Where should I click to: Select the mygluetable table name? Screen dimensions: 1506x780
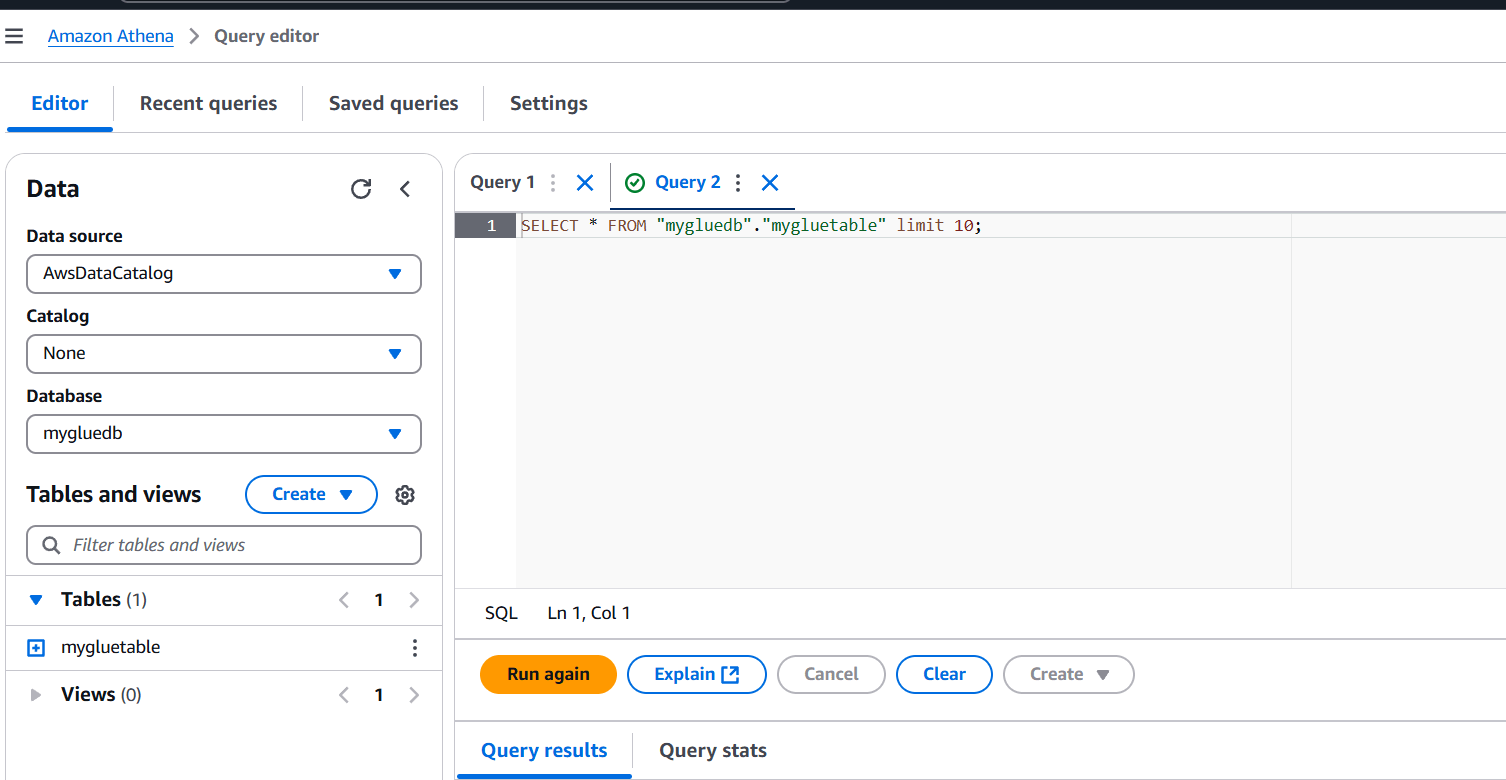[x=111, y=648]
